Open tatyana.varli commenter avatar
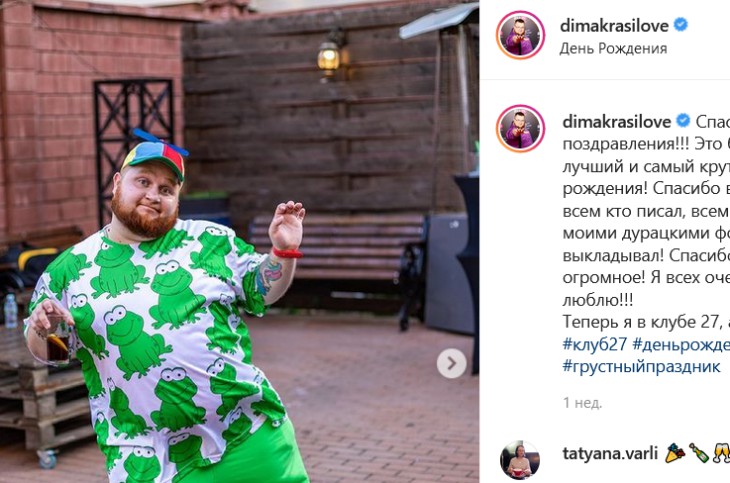 pos(520,459)
